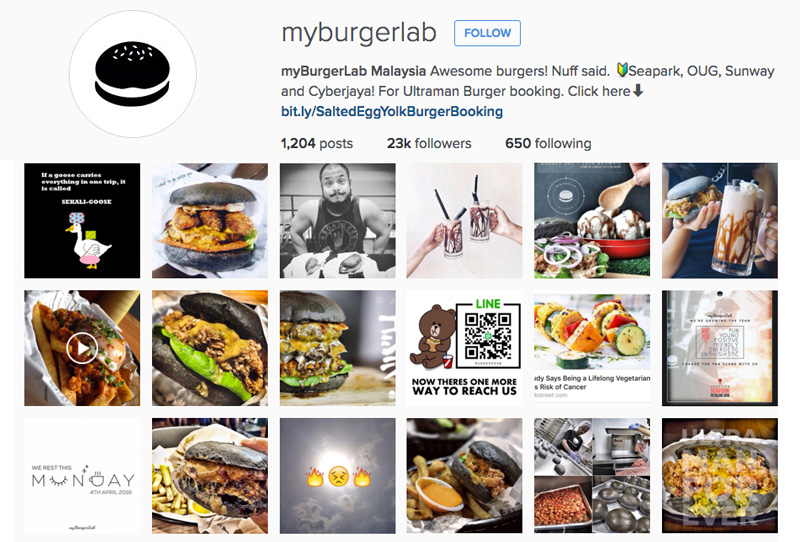Open the Sekali-Goose goose cartoon post
The width and height of the screenshot is (800, 542).
pos(82,220)
